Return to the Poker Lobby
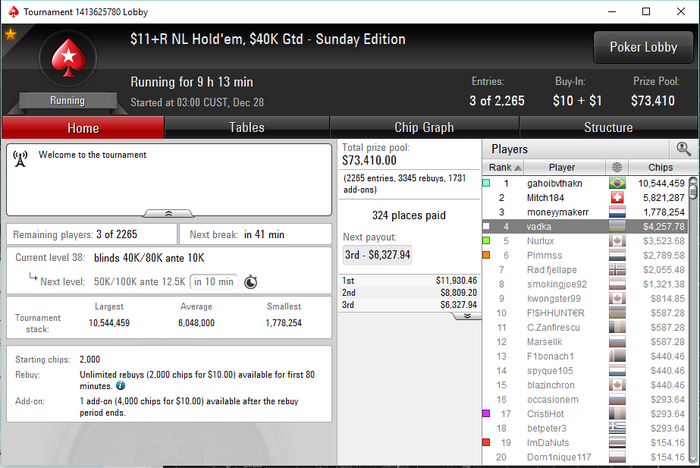Image resolution: width=700 pixels, height=468 pixels. click(643, 47)
